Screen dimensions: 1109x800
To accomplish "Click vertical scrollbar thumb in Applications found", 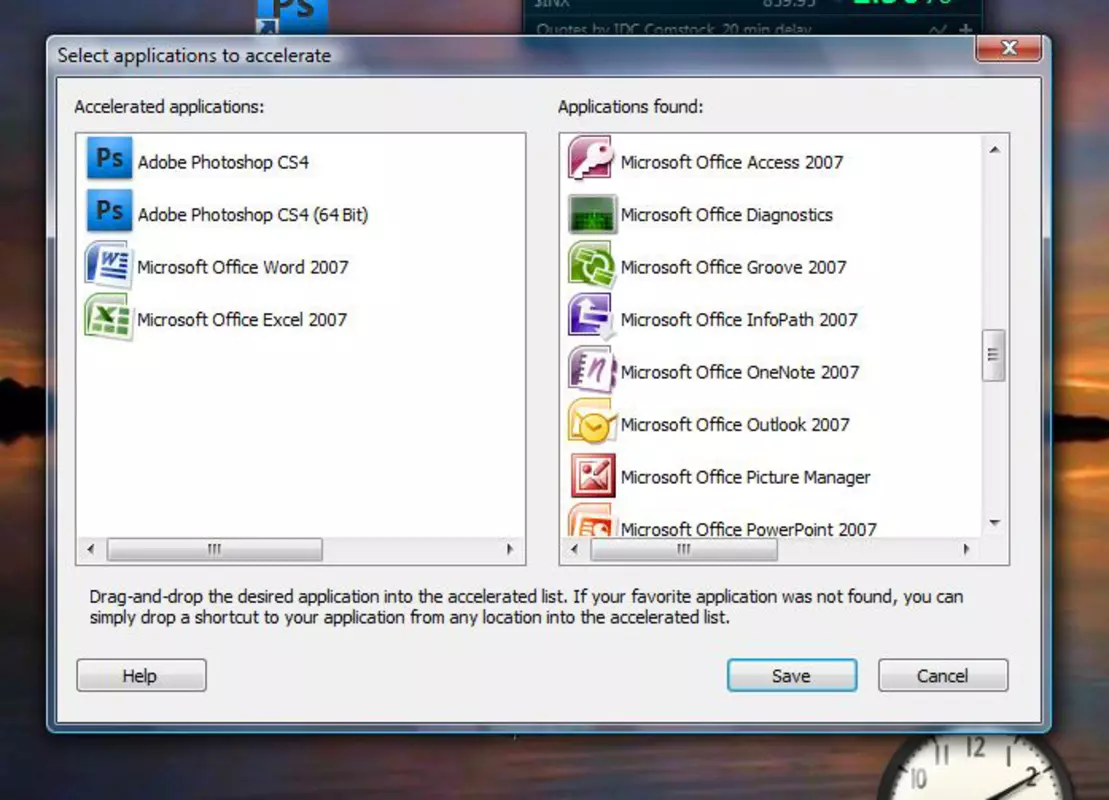I will [x=994, y=355].
